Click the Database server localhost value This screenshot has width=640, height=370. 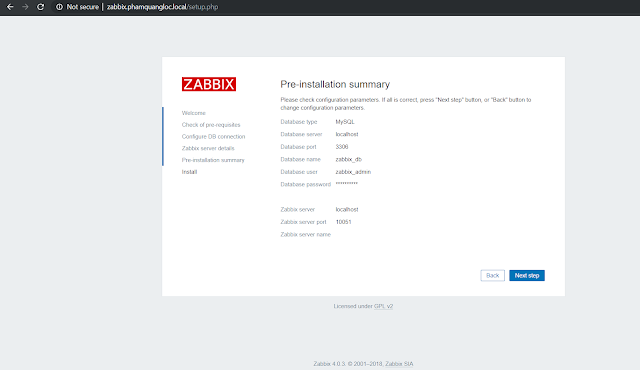pyautogui.click(x=347, y=134)
